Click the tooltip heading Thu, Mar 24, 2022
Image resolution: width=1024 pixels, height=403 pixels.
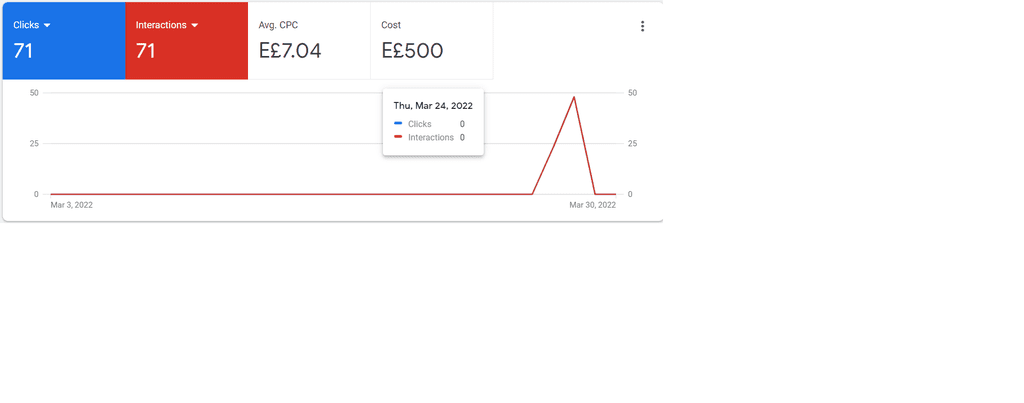click(x=433, y=106)
